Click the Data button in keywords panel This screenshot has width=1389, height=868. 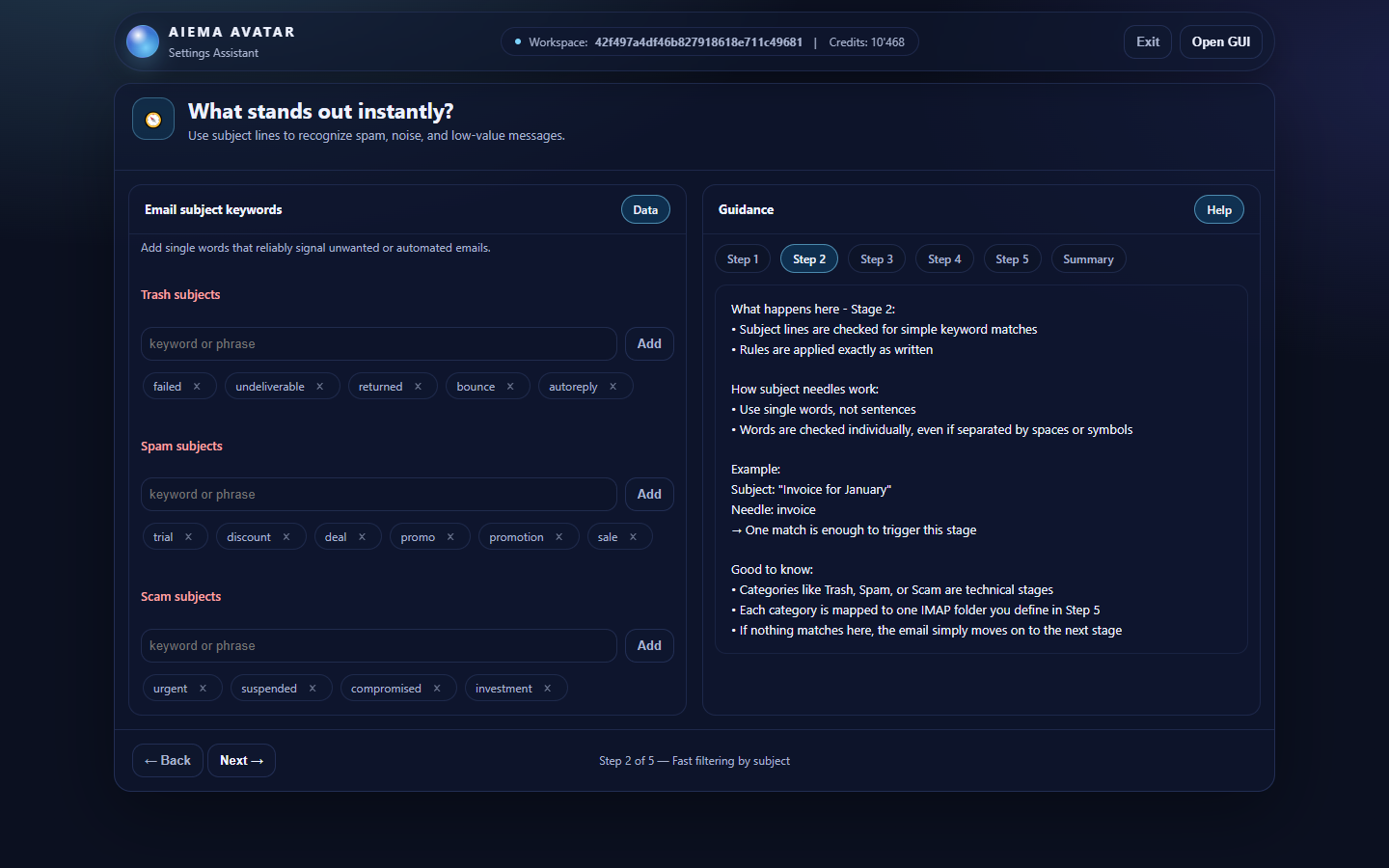(x=645, y=210)
